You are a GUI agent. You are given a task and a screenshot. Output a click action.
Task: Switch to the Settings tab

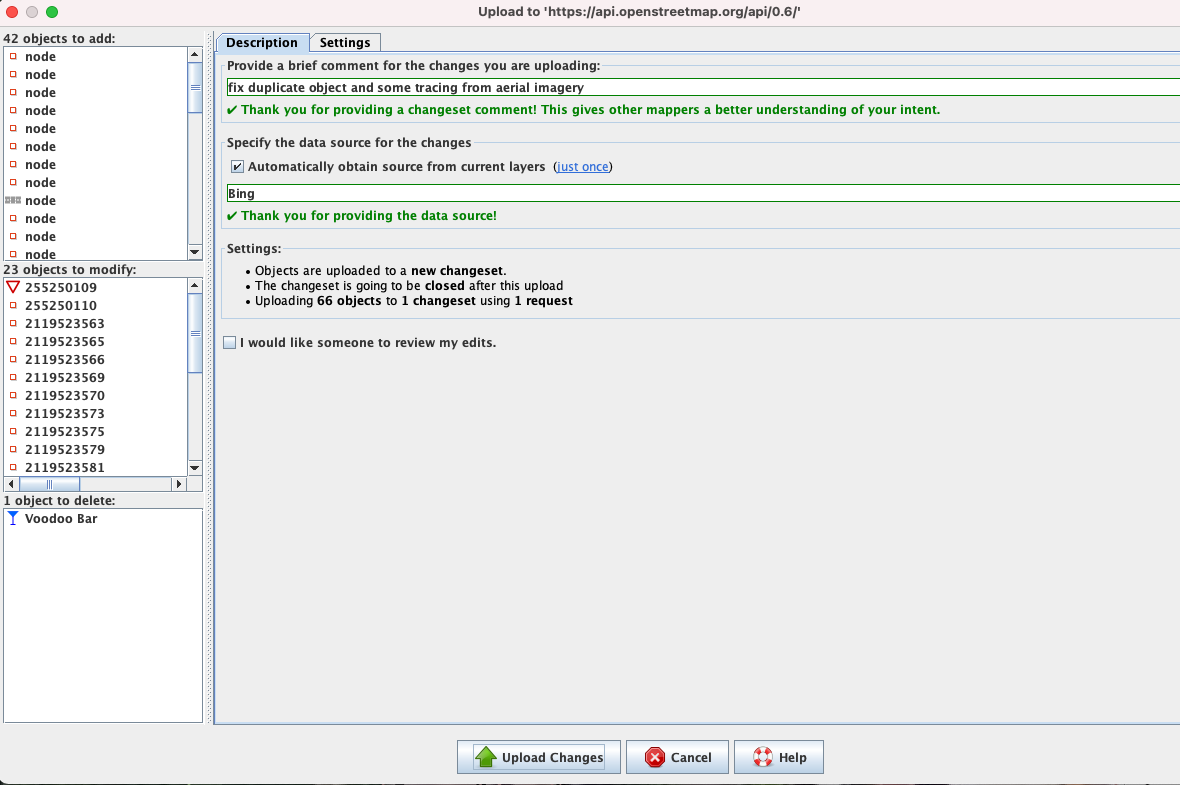pos(345,43)
